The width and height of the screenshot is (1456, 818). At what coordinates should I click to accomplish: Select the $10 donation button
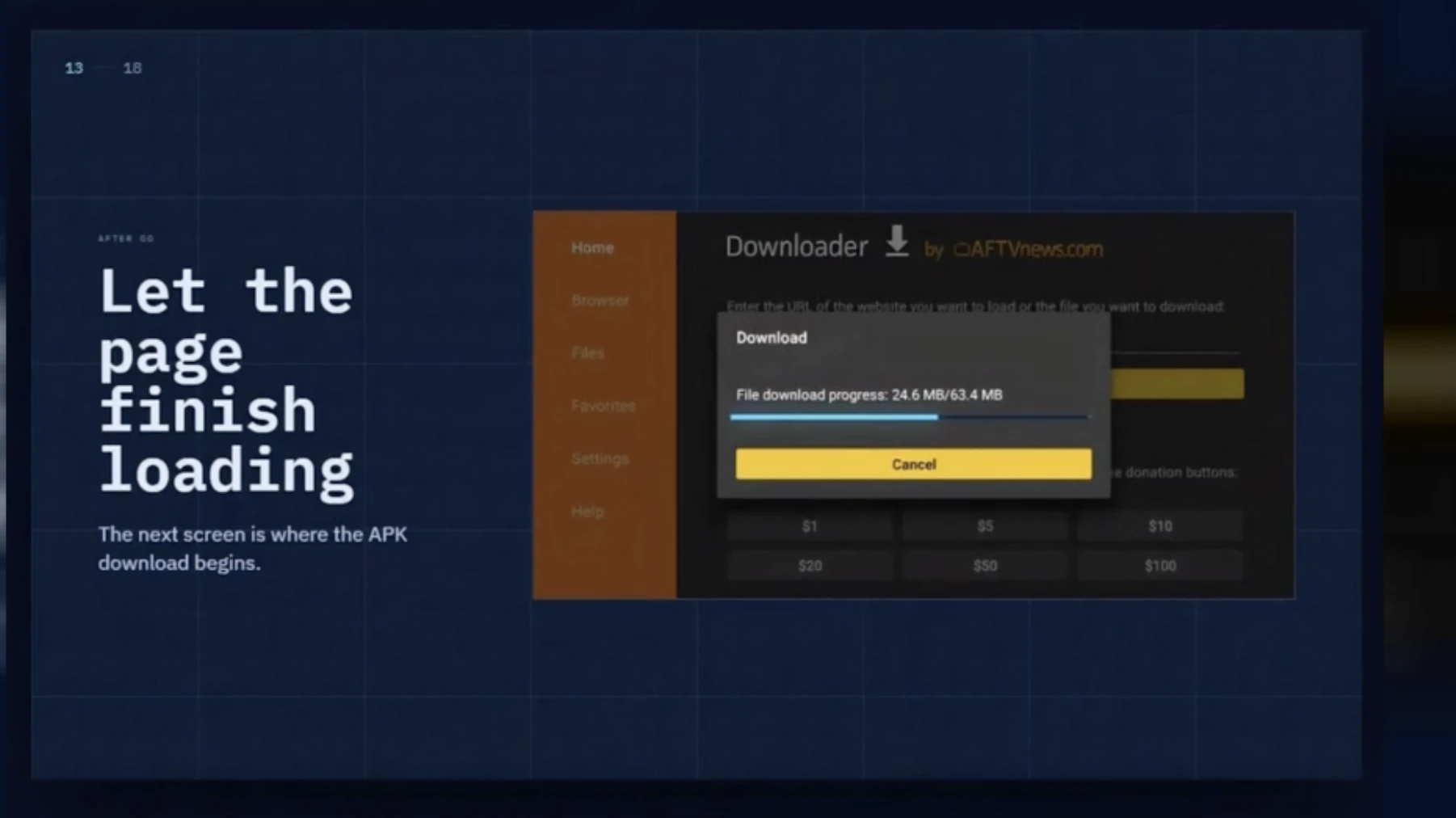tap(1159, 526)
